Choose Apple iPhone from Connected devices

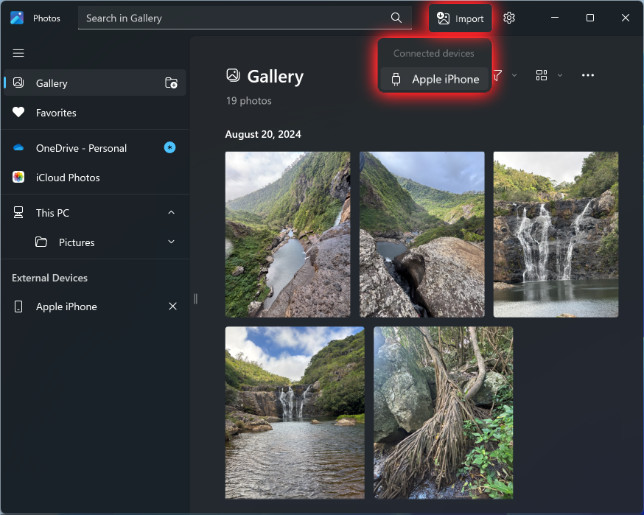click(434, 79)
